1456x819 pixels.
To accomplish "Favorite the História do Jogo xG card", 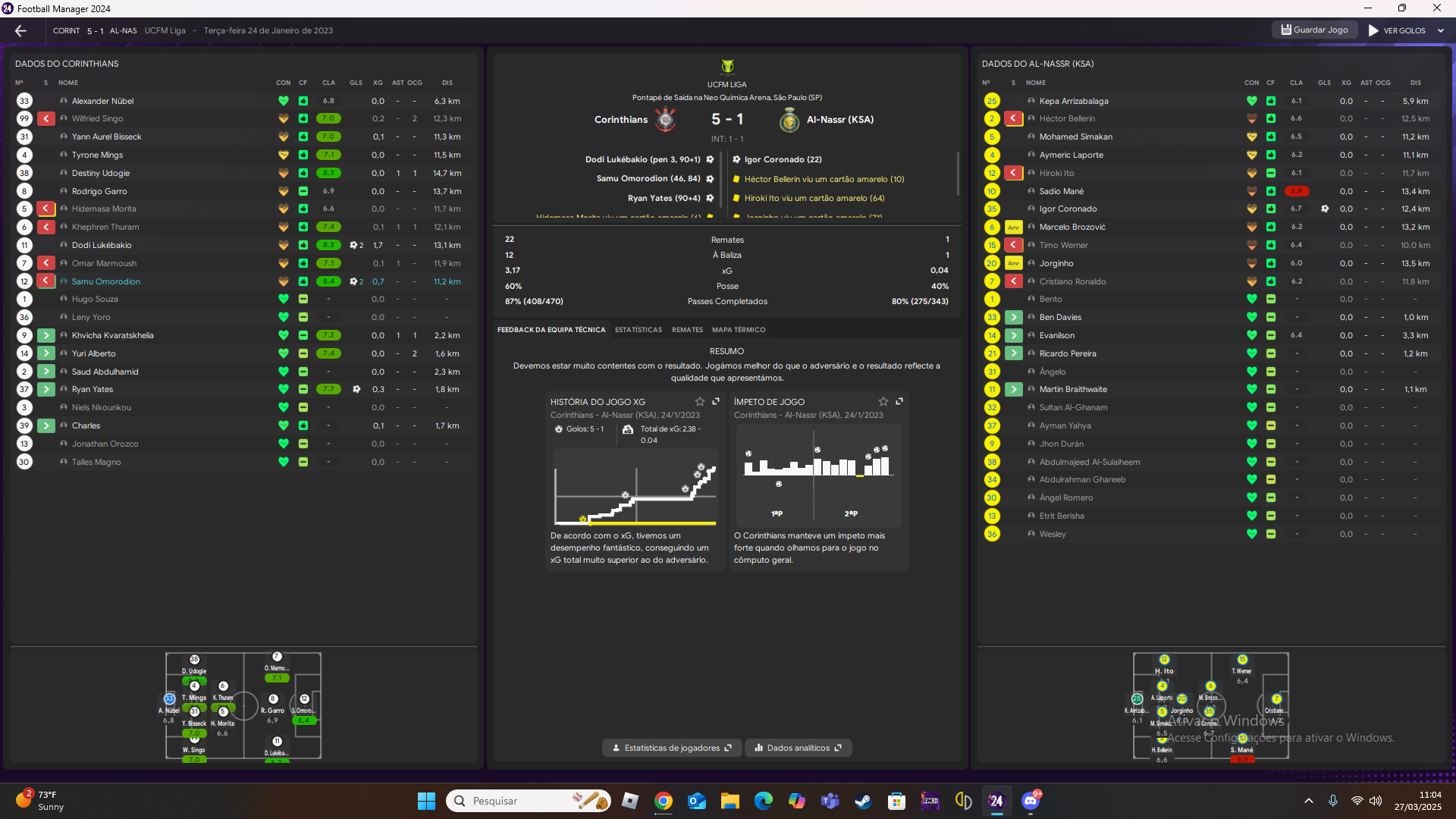I will [700, 401].
